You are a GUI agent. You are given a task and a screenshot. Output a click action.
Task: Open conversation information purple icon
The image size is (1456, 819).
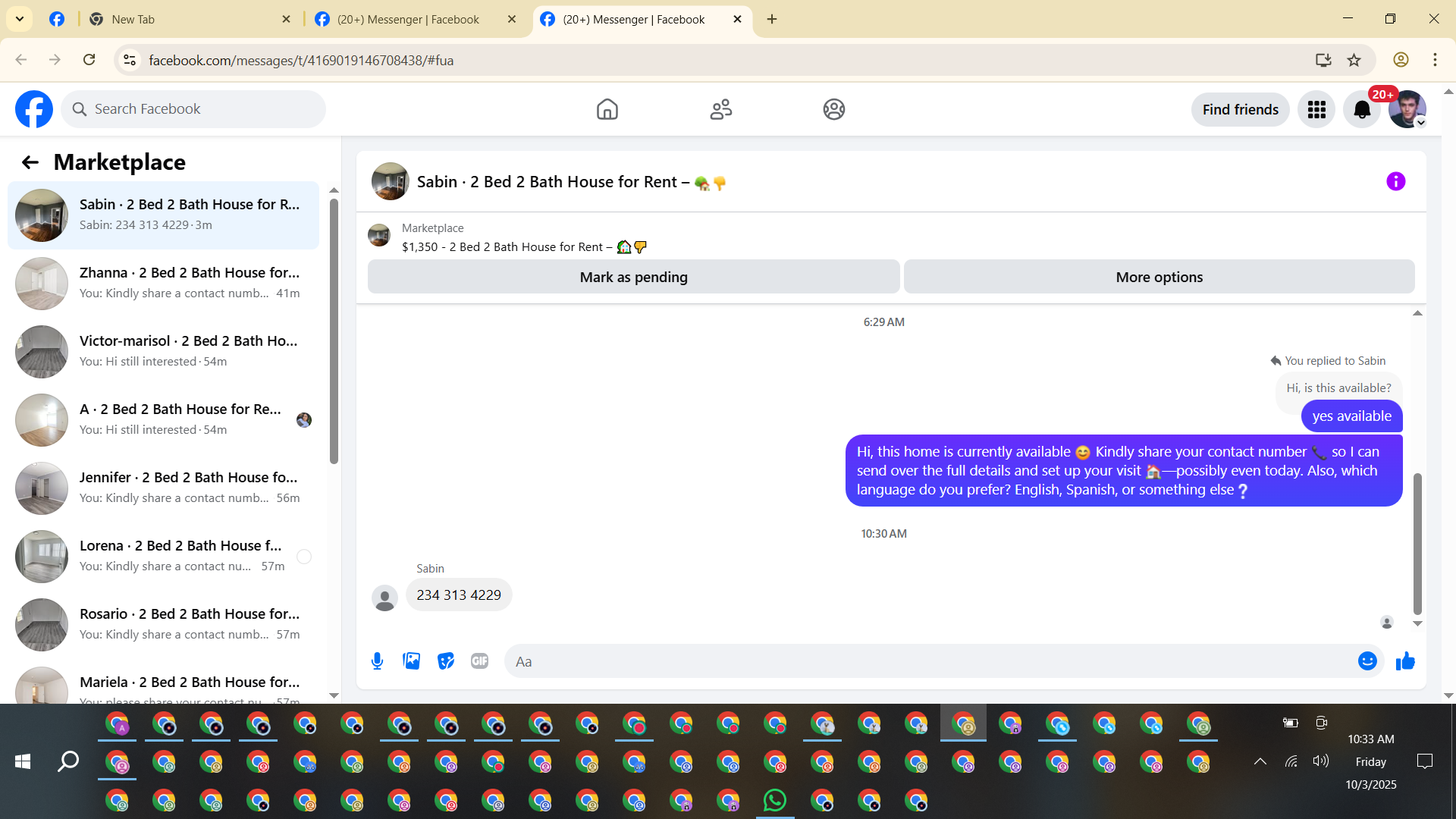1395,181
